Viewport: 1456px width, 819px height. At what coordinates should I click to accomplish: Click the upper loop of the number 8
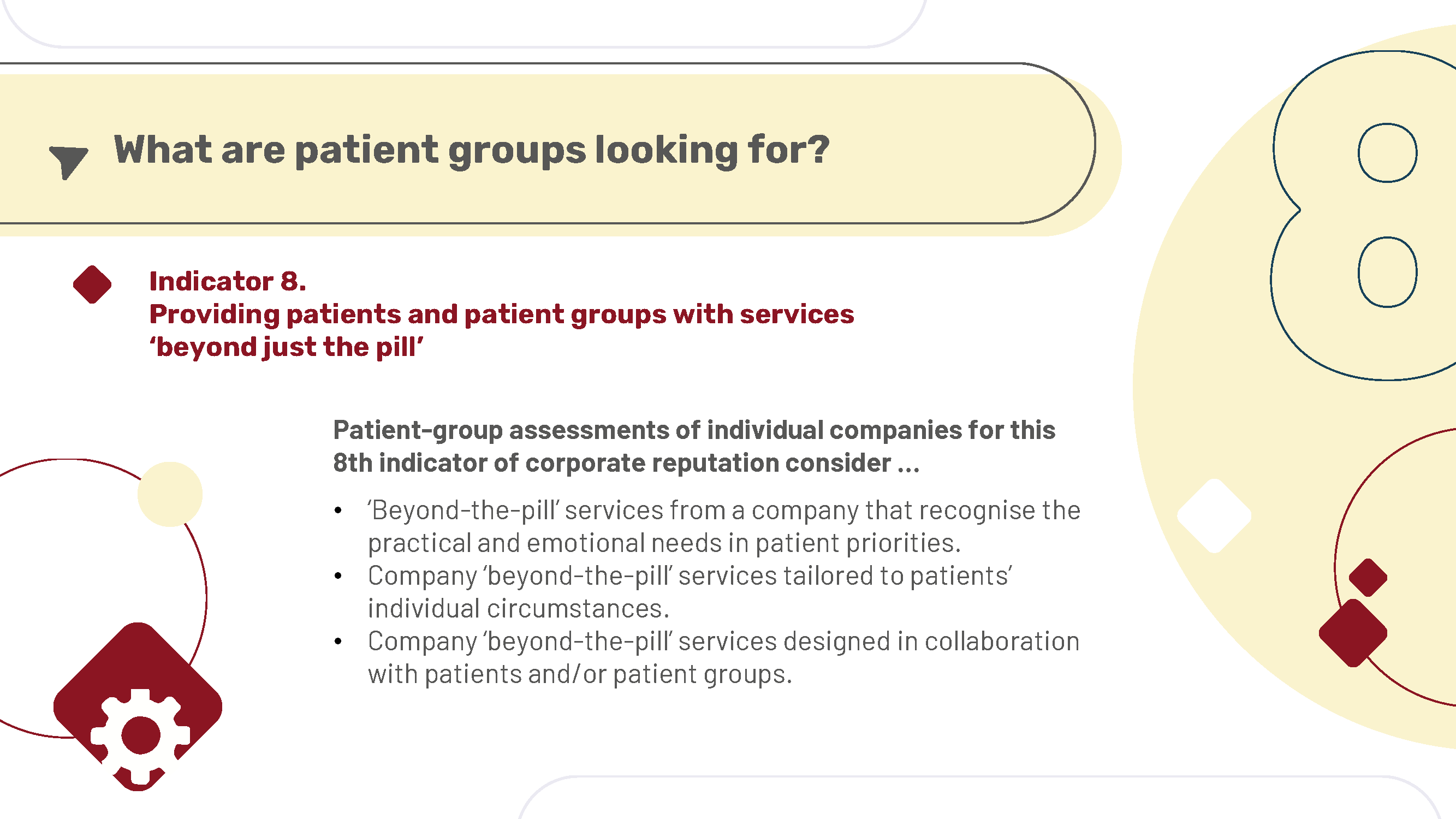point(1387,153)
